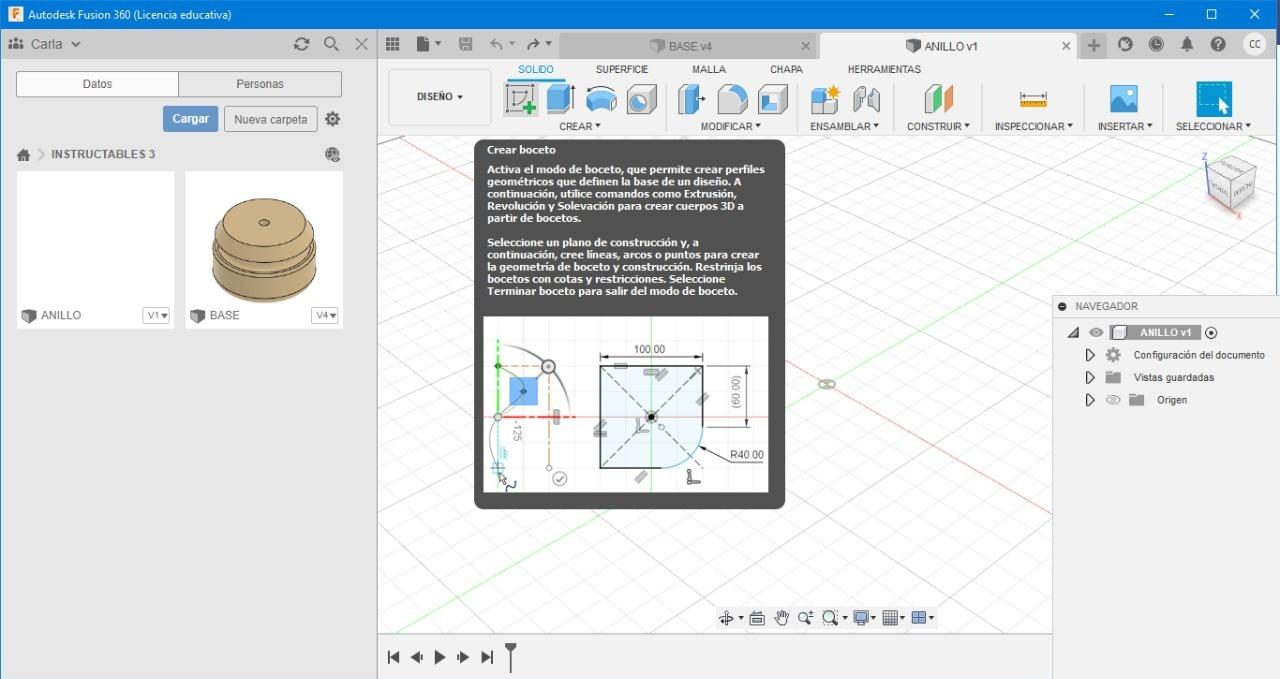Switch to the MALLA tab
Screen dimensions: 1280x679
click(x=709, y=69)
